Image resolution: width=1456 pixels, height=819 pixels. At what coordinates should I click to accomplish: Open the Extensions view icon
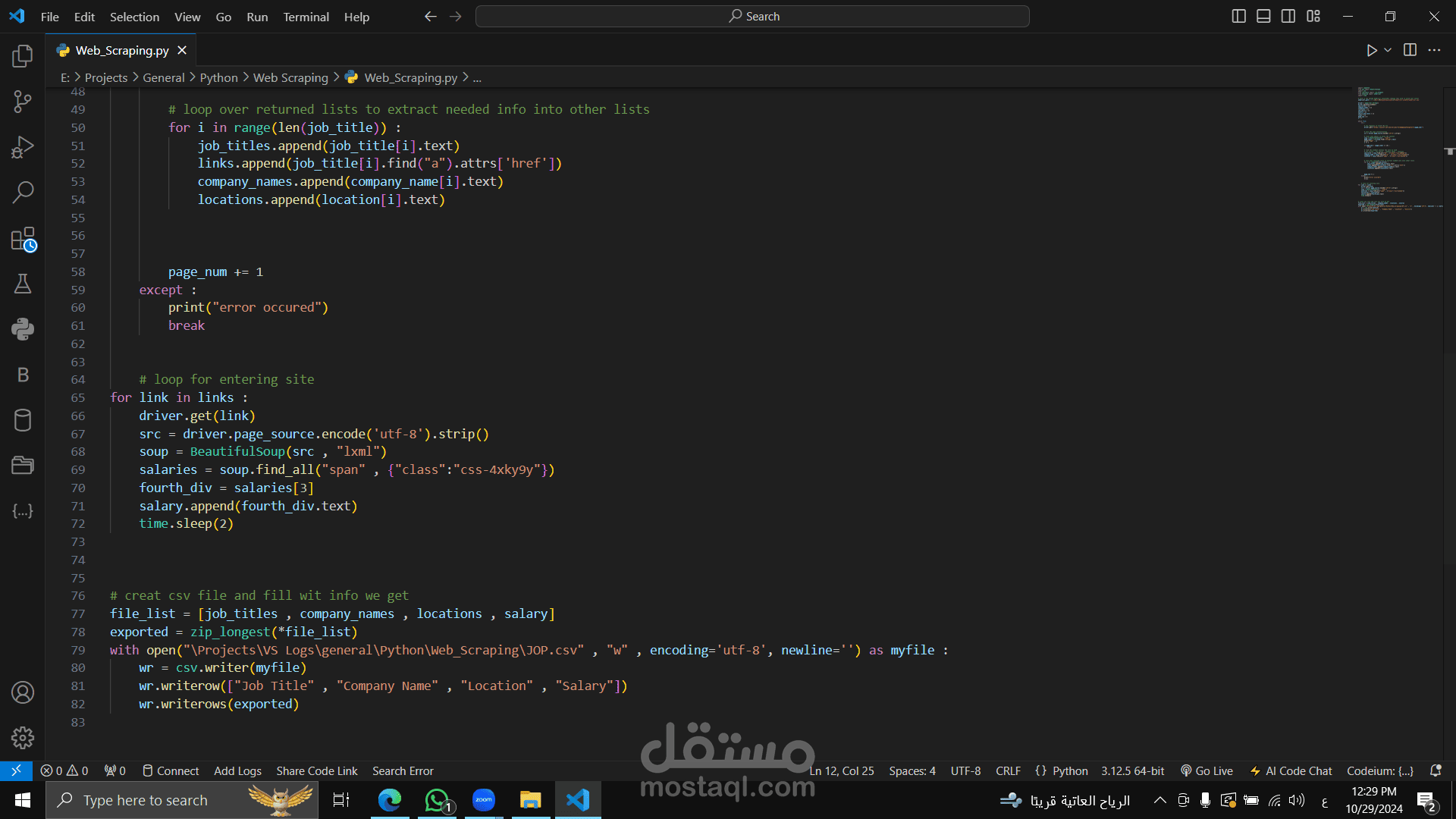click(x=23, y=239)
